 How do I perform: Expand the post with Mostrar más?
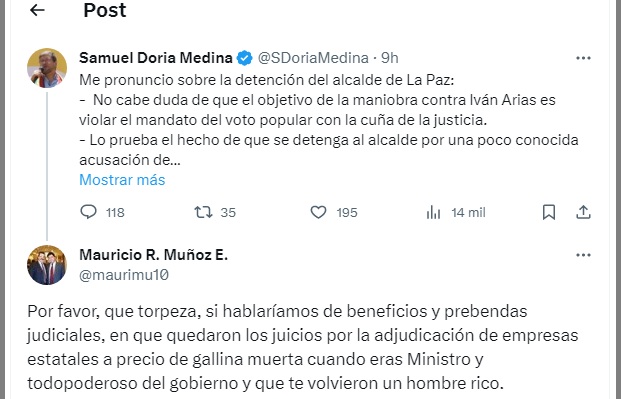122,180
